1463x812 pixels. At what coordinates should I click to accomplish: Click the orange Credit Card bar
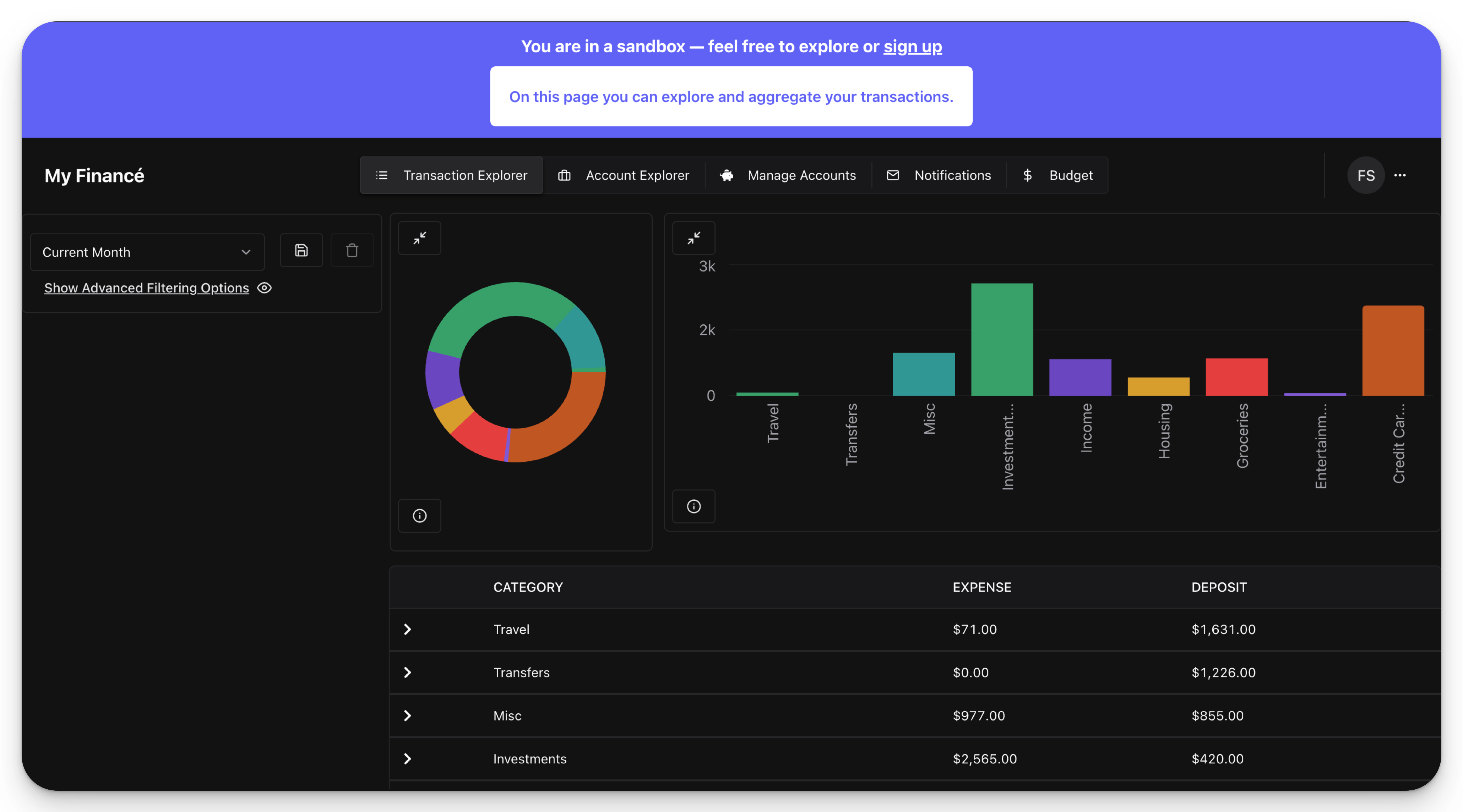click(1393, 351)
